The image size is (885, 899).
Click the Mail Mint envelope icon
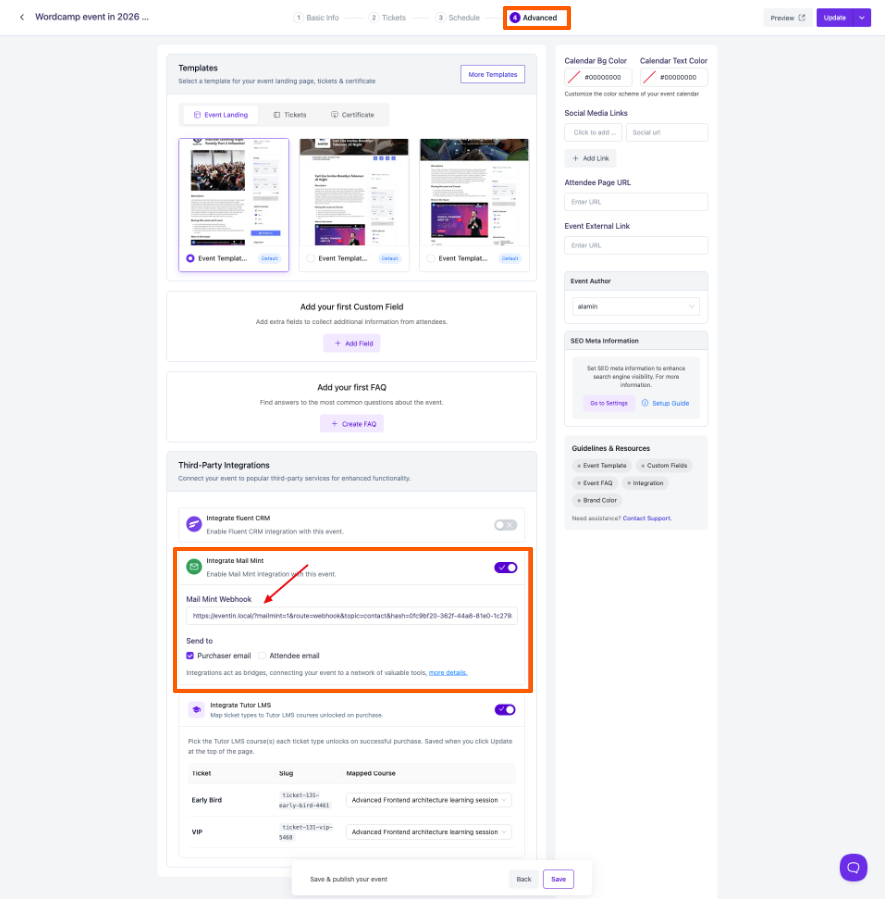[194, 567]
